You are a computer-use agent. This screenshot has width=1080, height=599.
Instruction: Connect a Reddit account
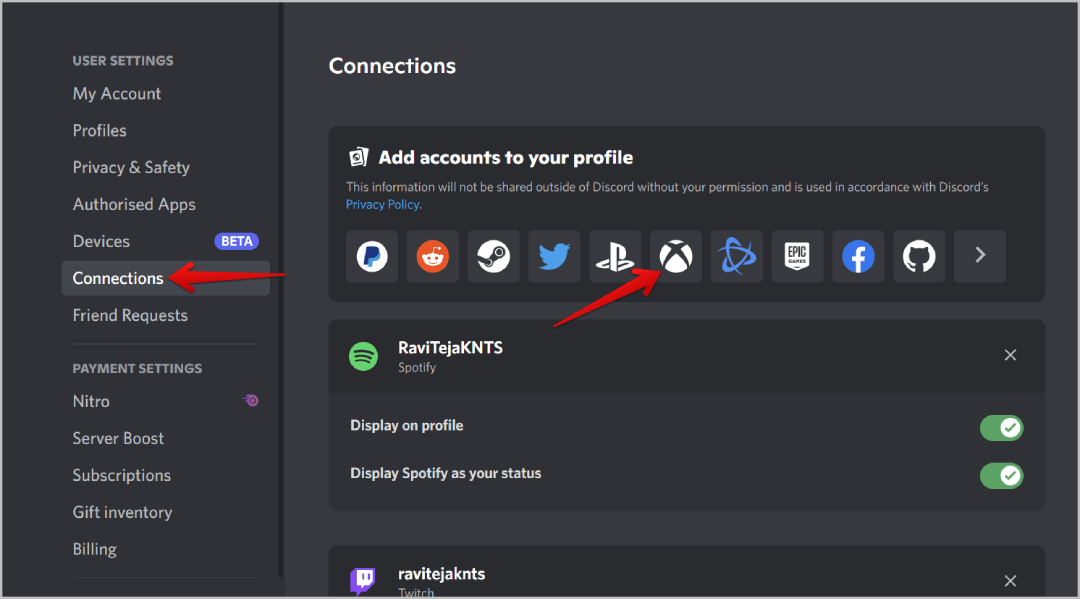(433, 256)
